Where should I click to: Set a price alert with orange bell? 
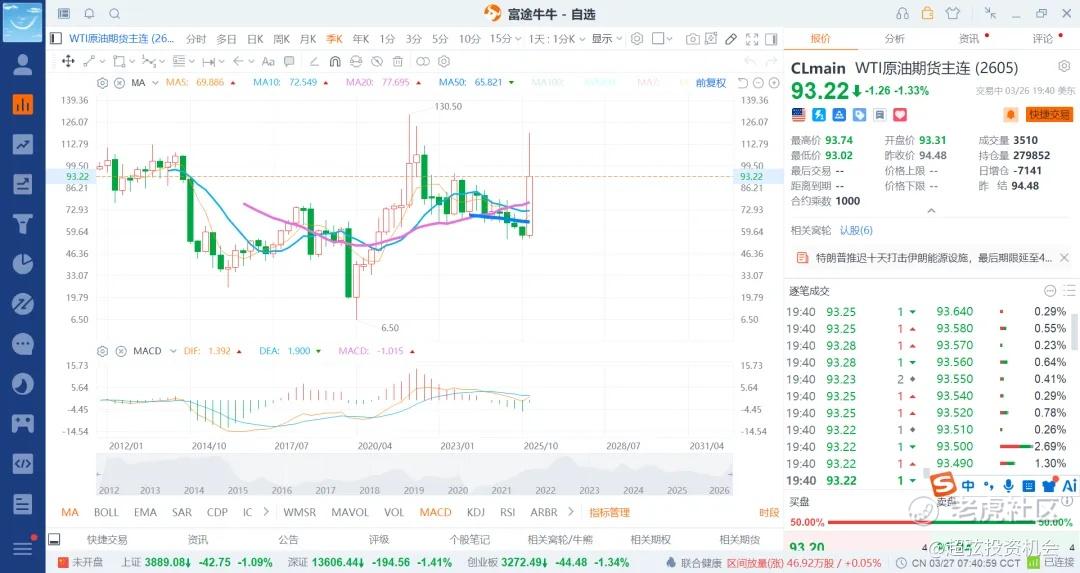[1010, 114]
